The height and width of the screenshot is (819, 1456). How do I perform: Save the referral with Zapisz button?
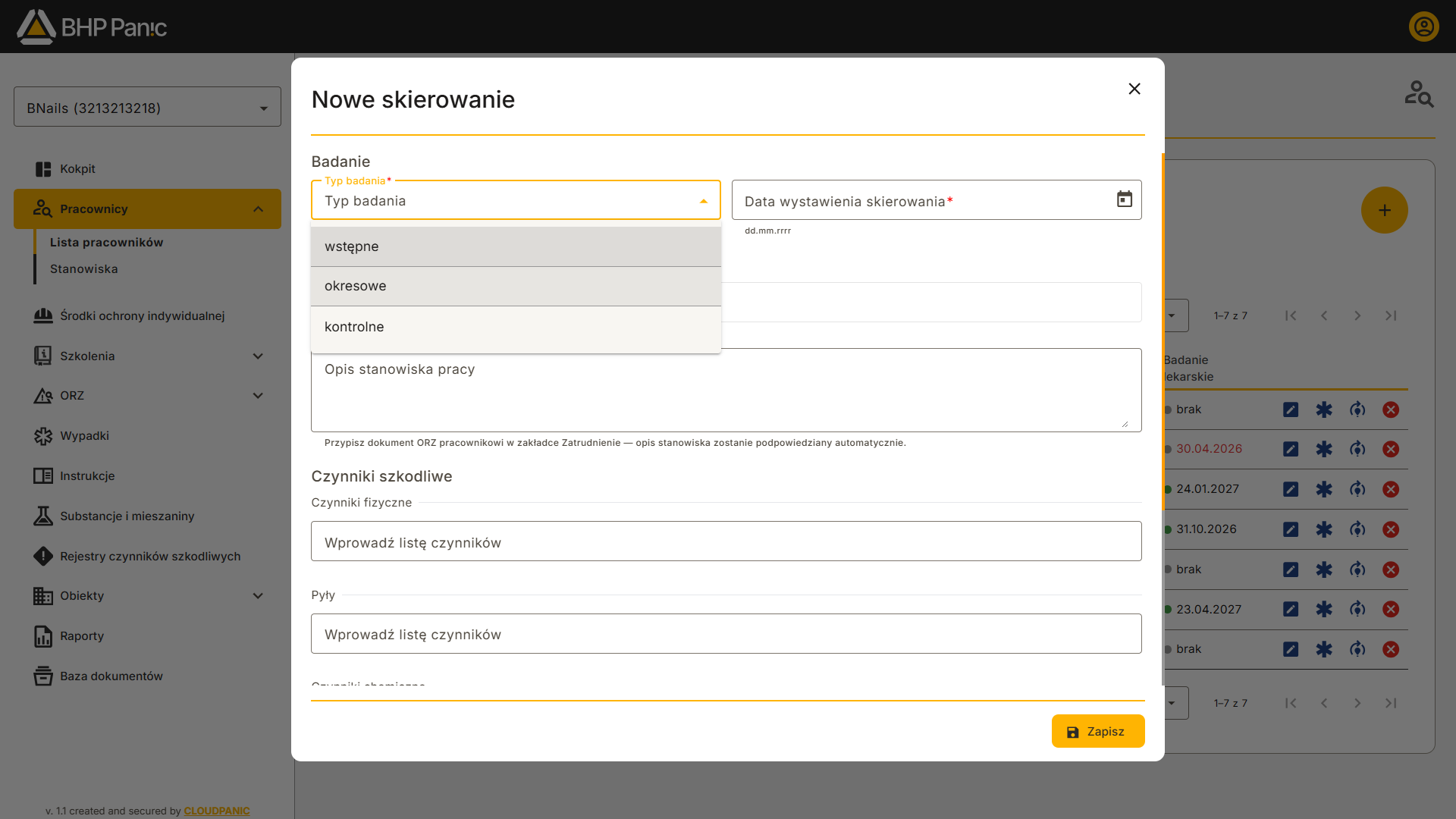coord(1097,732)
